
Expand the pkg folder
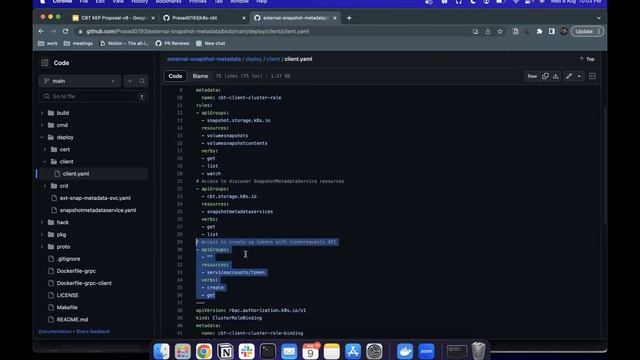(42, 235)
